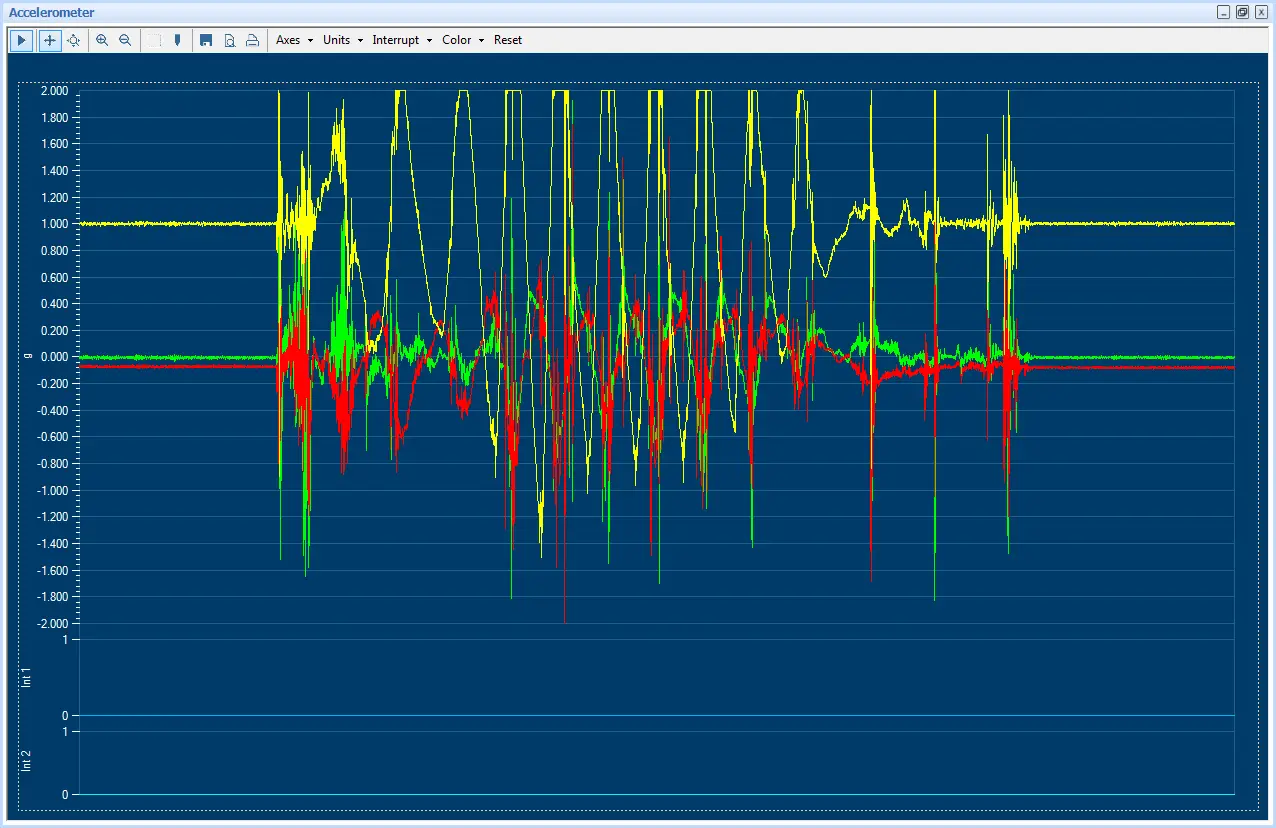Click the printer icon

[252, 40]
